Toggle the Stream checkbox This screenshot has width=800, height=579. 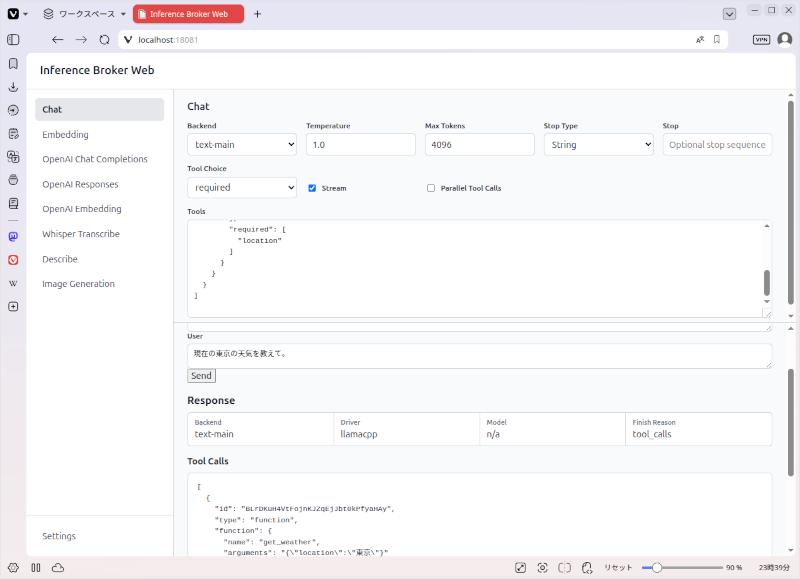coord(312,188)
